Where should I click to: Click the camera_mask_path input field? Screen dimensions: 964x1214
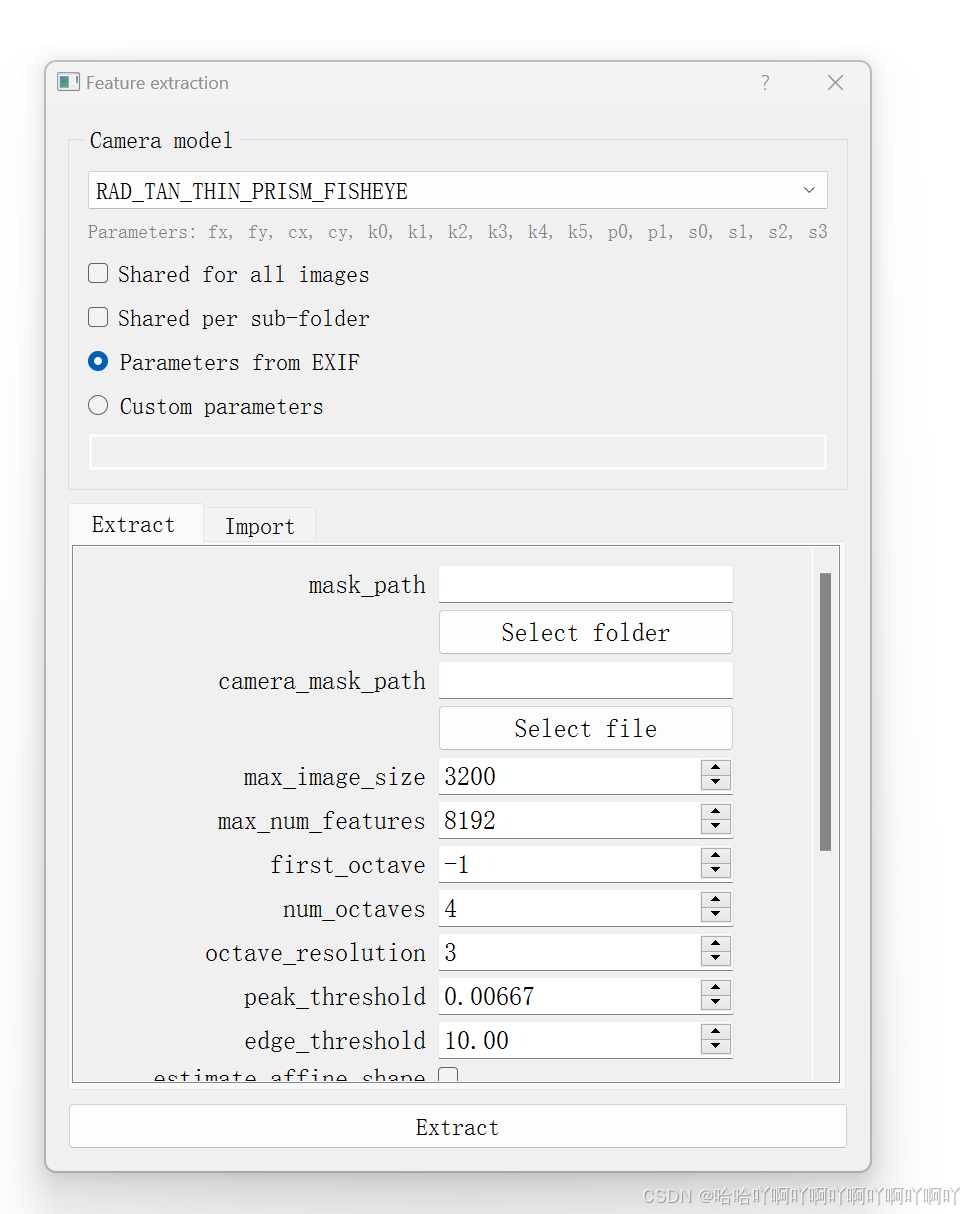tap(585, 680)
